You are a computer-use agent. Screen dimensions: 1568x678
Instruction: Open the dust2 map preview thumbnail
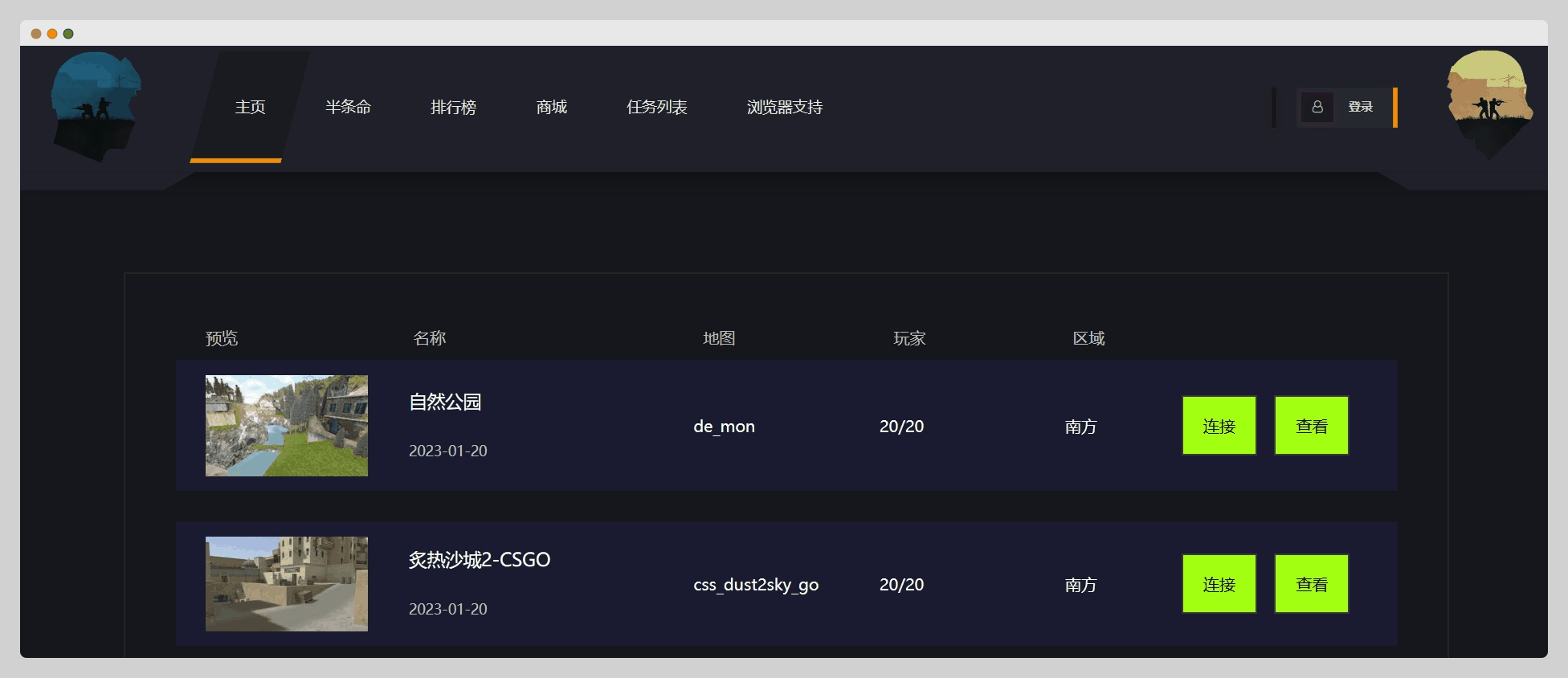287,584
